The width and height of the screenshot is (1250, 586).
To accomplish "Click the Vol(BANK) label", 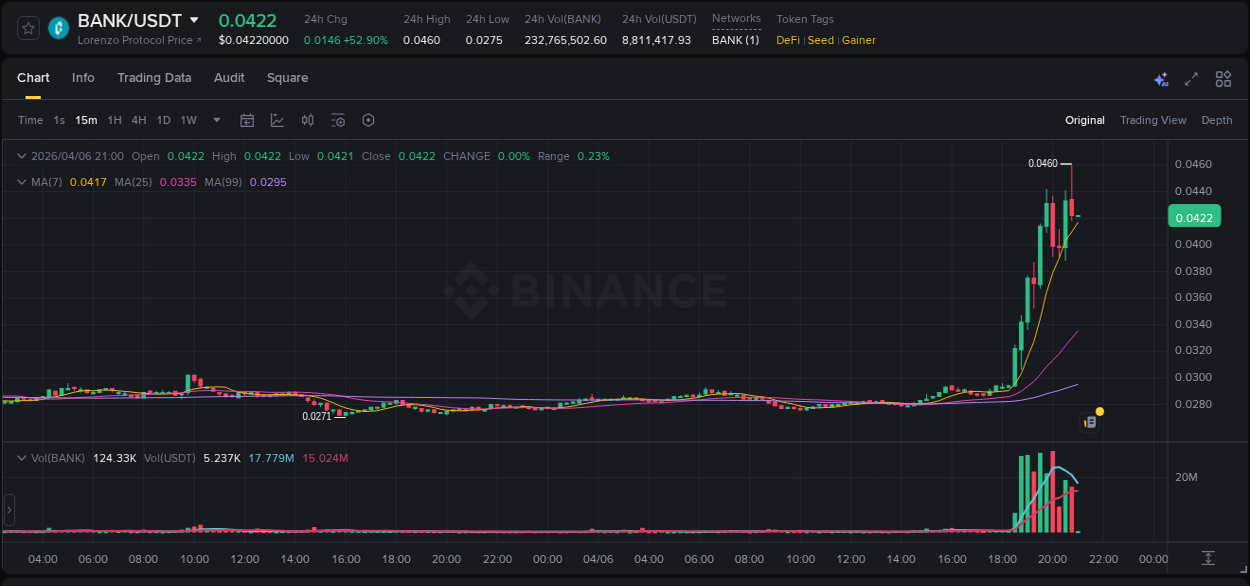I will coord(58,458).
